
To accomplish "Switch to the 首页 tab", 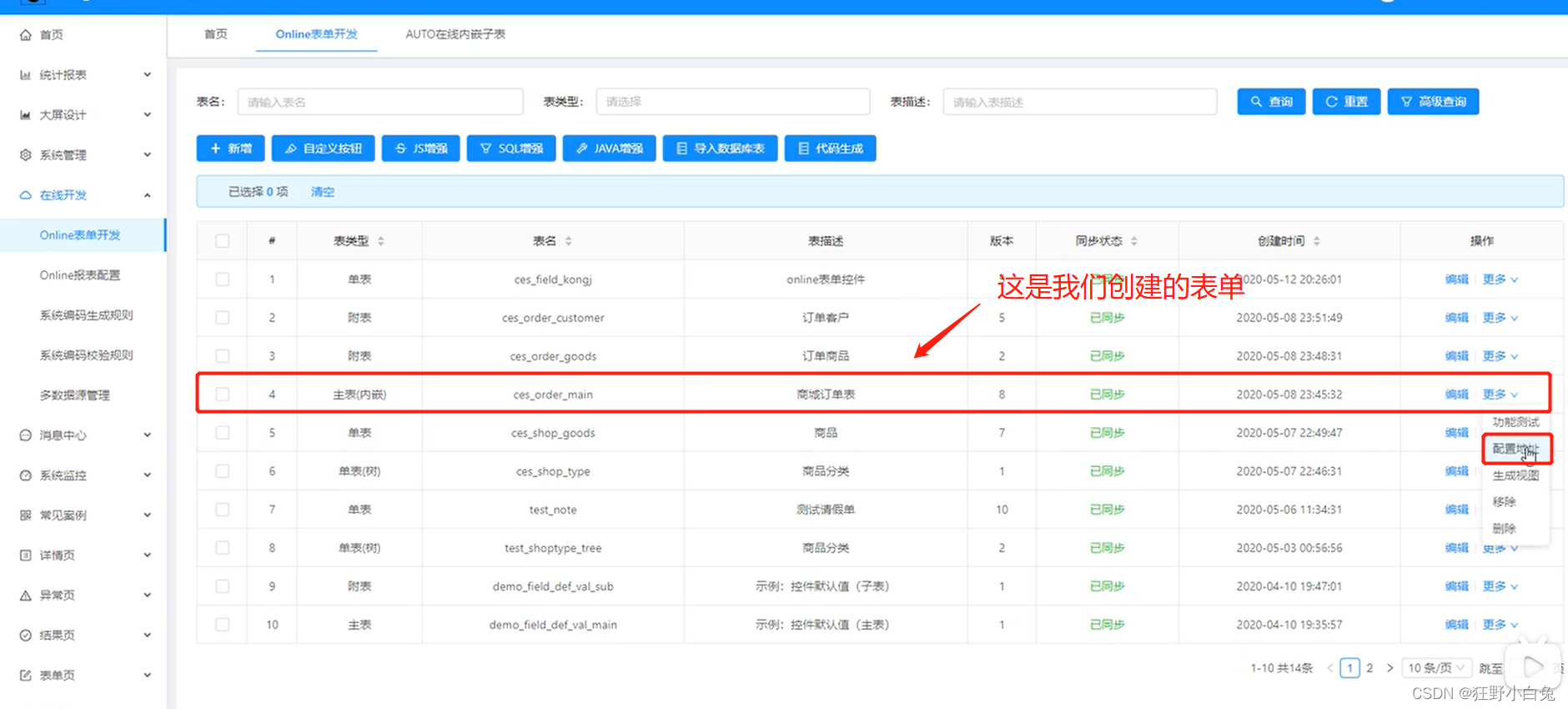I will (x=216, y=34).
